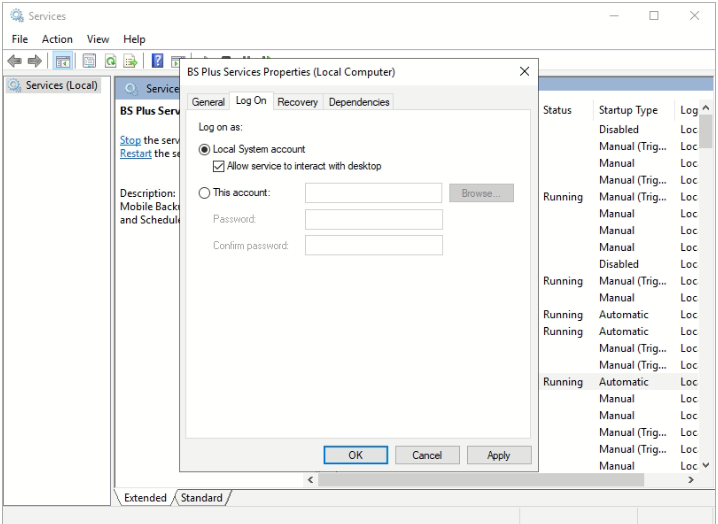
Task: Open the Action menu
Action: [x=57, y=39]
